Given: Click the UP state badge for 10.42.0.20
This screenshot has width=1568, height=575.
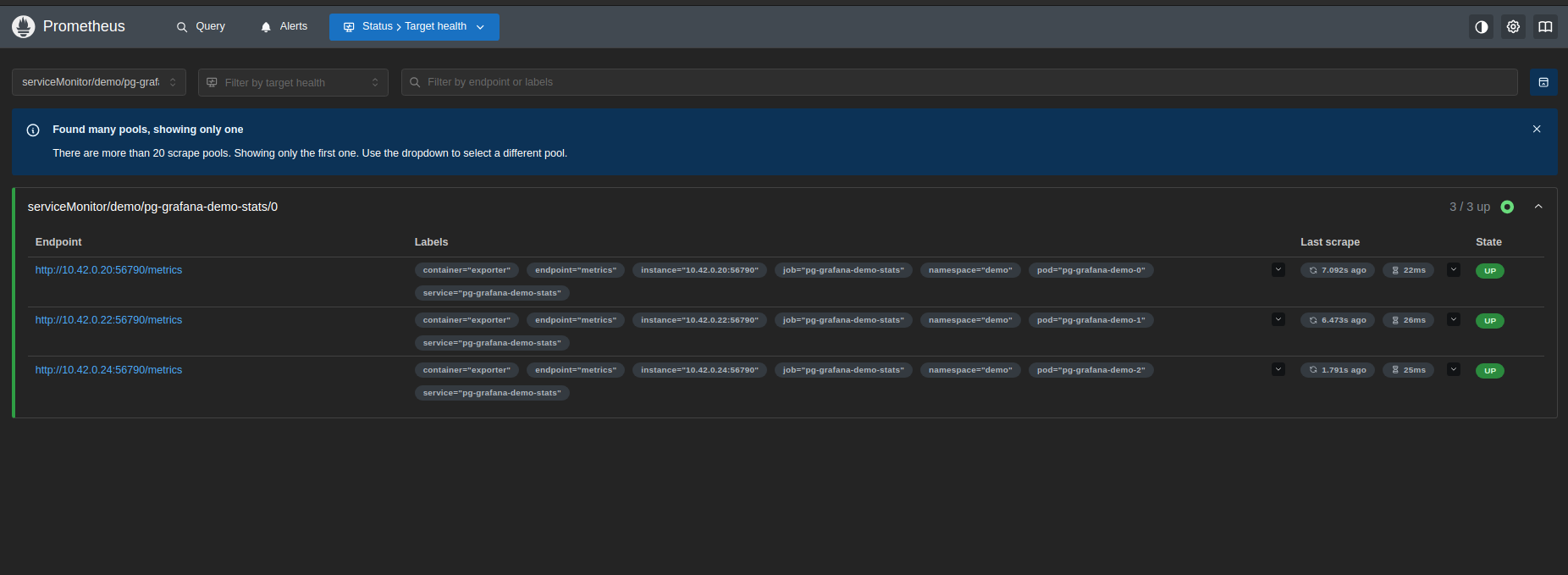Looking at the screenshot, I should point(1490,271).
